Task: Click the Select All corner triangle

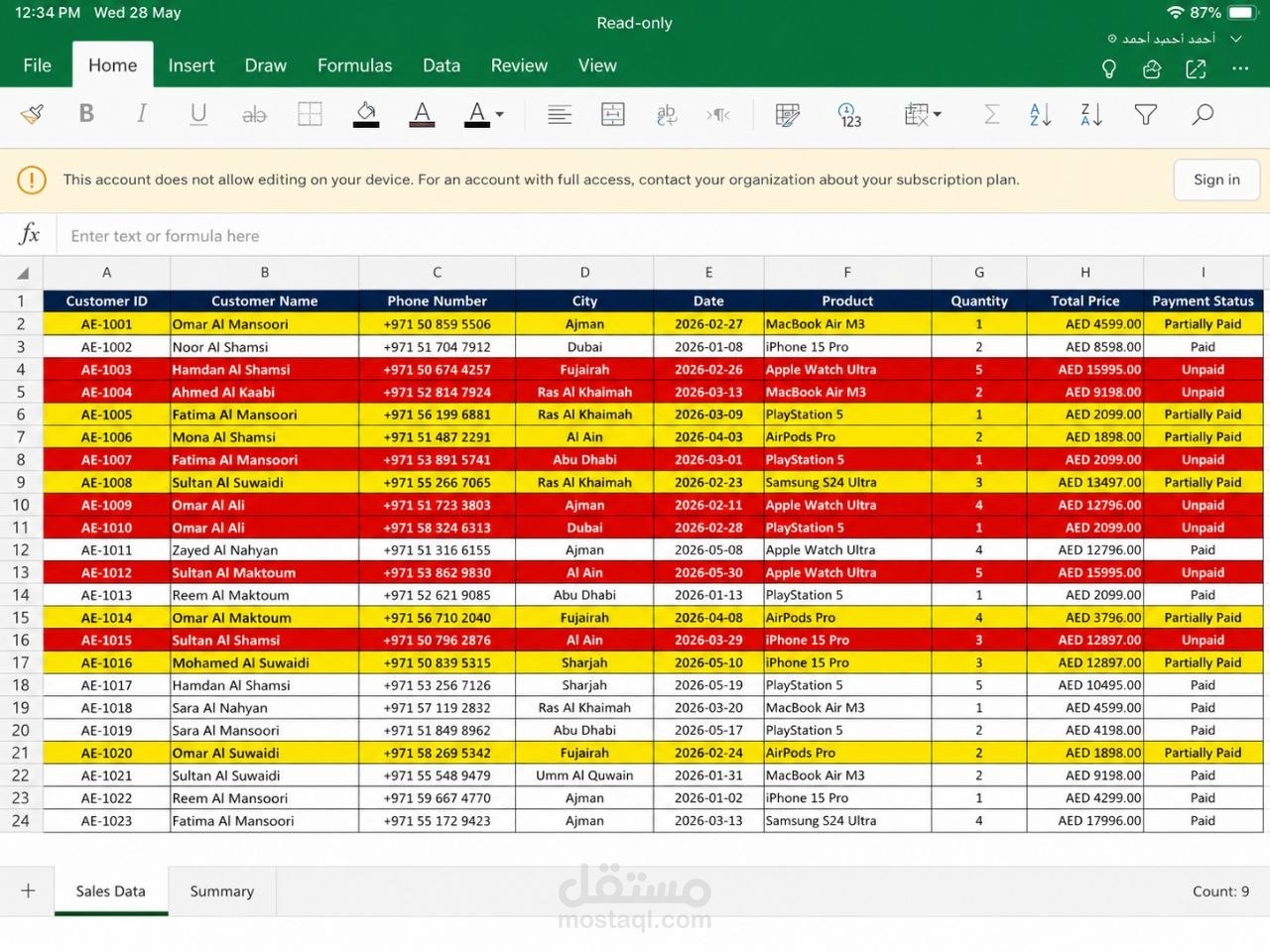Action: pos(22,273)
